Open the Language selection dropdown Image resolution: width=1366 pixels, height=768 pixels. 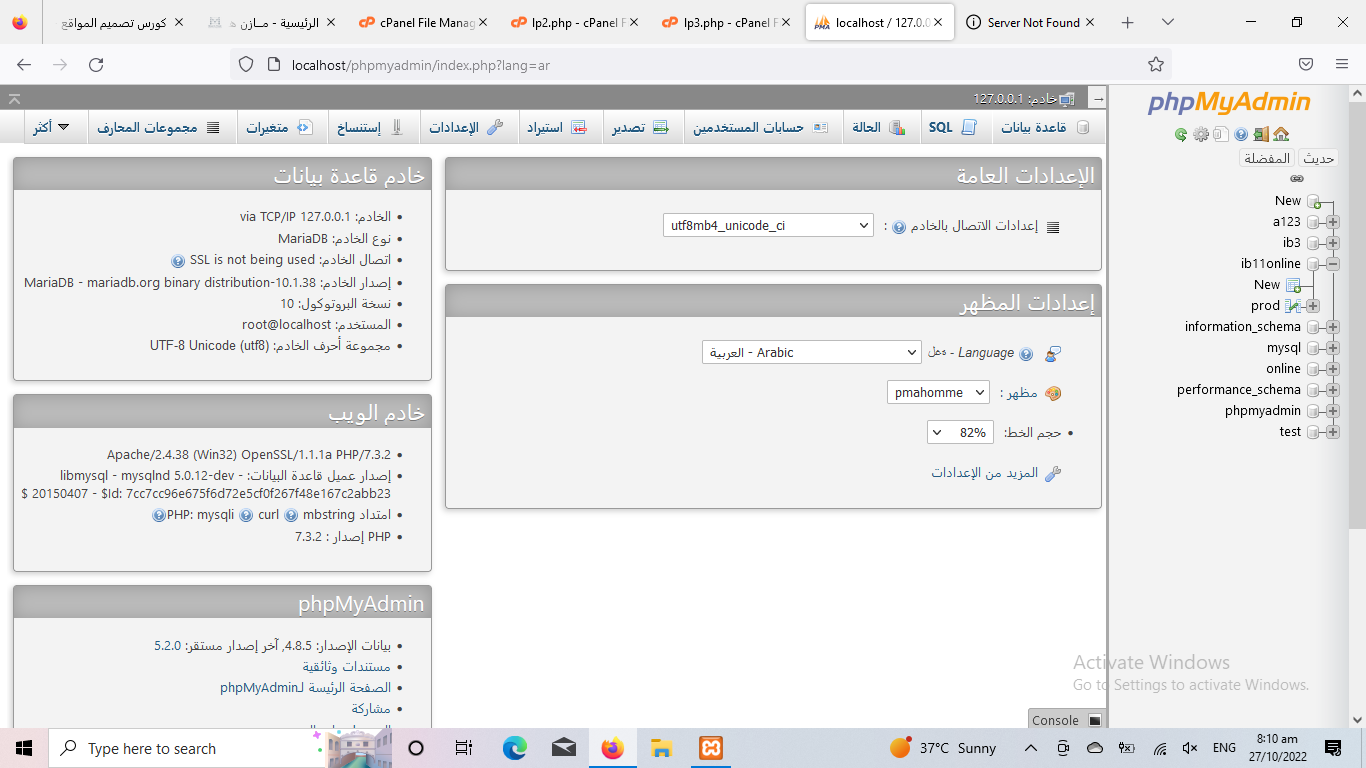pos(811,353)
